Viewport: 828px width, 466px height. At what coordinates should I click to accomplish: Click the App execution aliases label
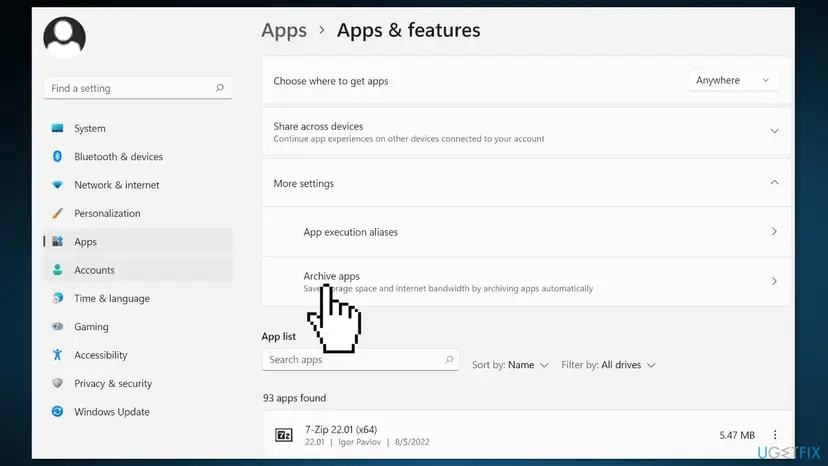[350, 232]
